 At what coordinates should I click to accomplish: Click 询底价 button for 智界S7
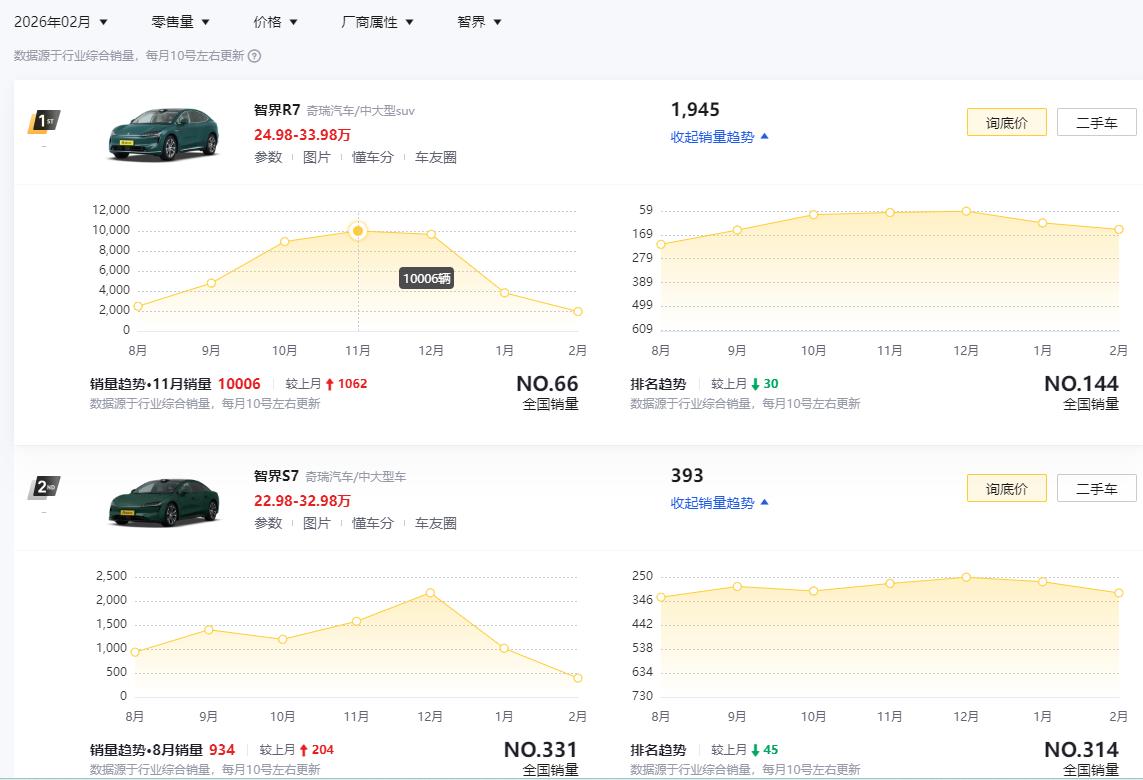point(1007,488)
